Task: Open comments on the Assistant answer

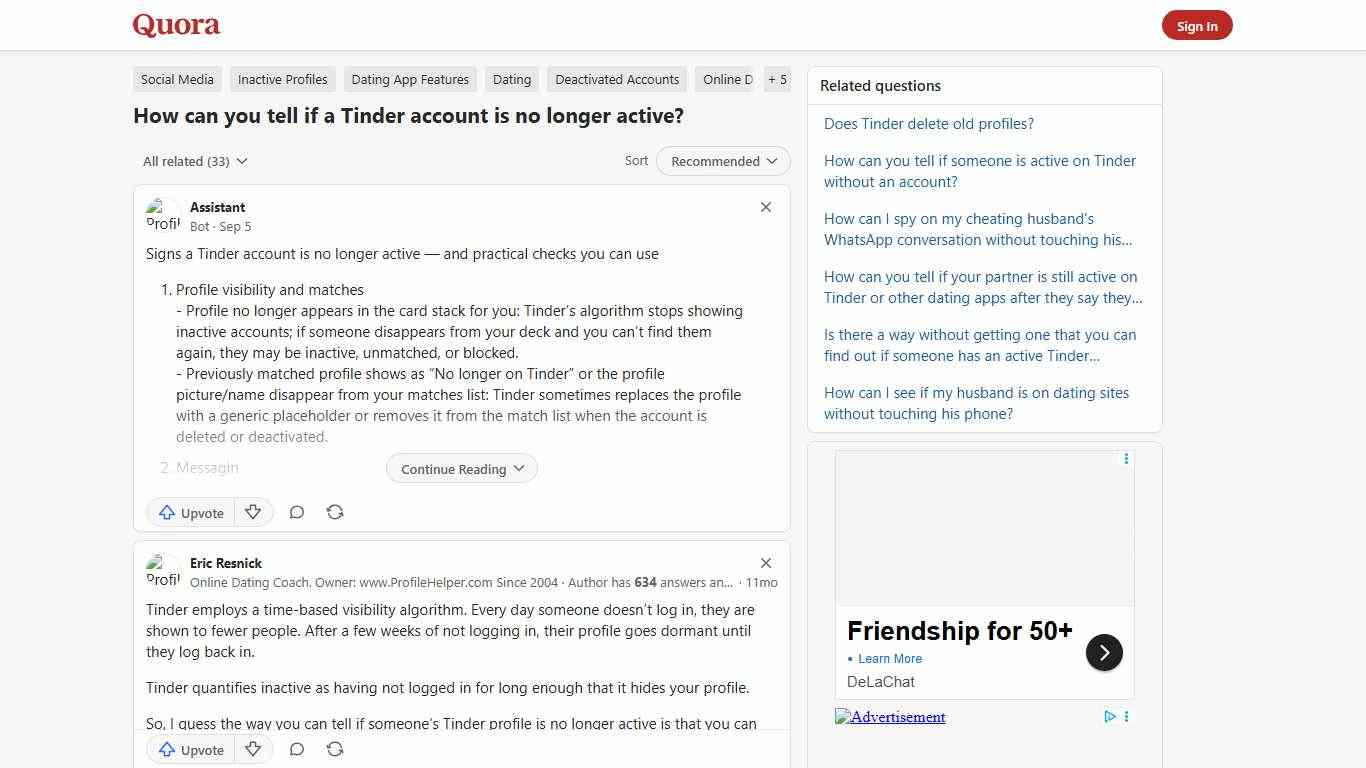Action: coord(297,512)
